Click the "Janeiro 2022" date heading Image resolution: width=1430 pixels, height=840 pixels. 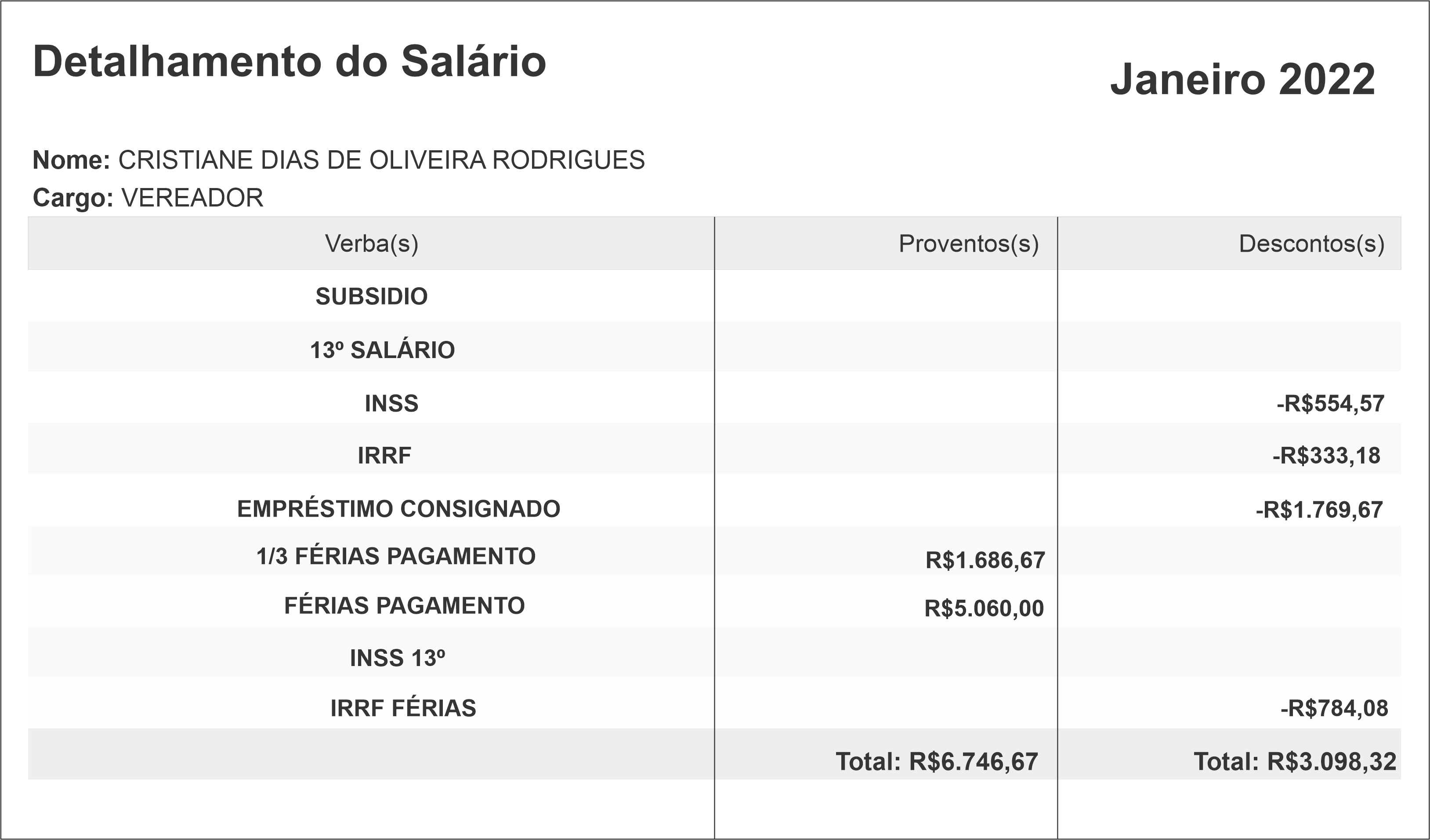tap(1242, 80)
